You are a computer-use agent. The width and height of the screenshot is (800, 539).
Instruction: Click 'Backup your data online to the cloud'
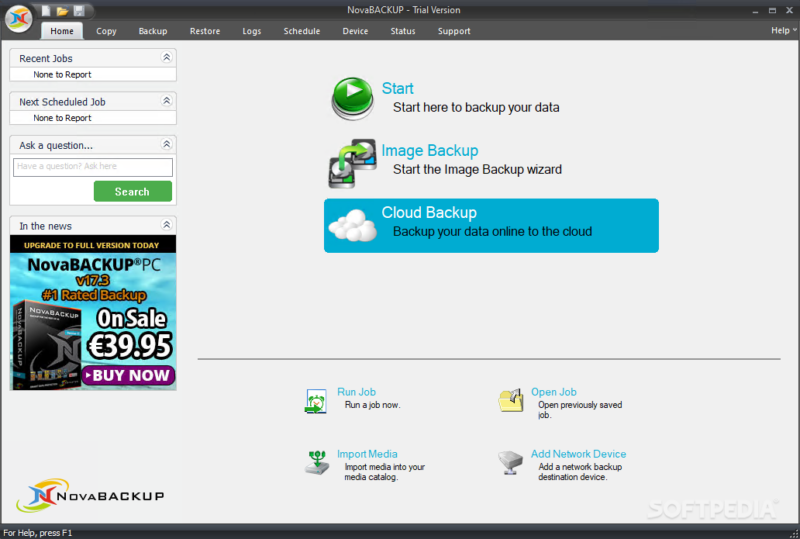(x=492, y=232)
